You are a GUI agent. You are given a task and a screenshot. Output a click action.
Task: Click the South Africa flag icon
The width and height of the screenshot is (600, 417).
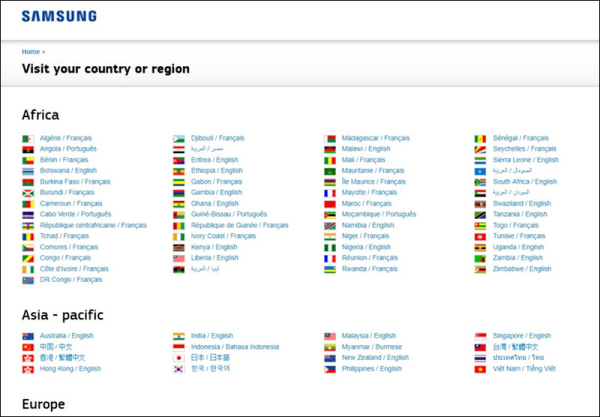click(480, 182)
